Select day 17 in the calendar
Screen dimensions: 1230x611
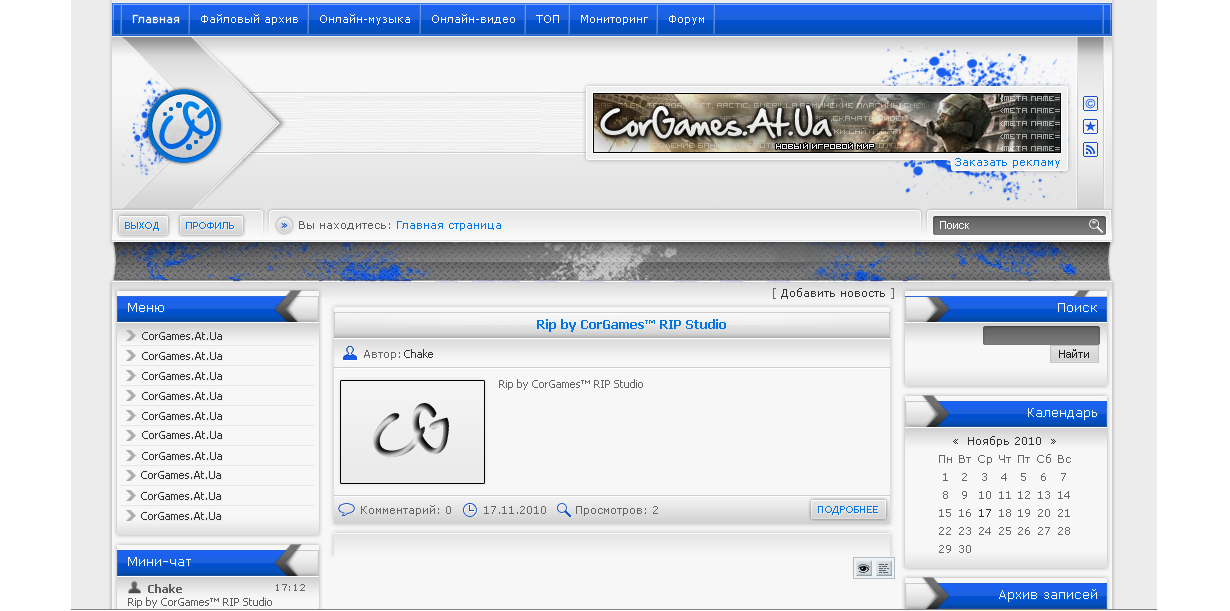[985, 513]
